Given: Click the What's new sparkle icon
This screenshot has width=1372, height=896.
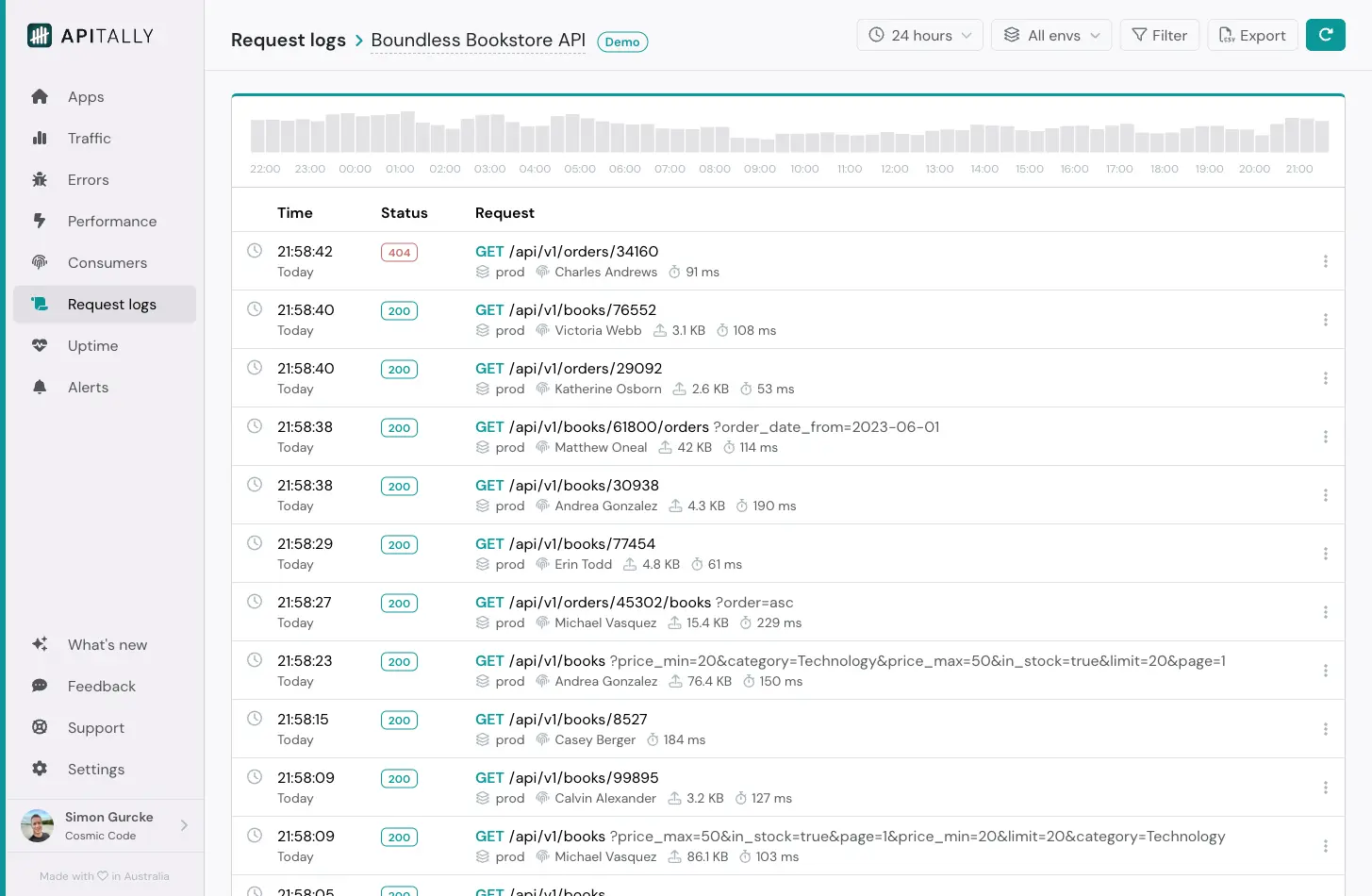Looking at the screenshot, I should [x=40, y=645].
